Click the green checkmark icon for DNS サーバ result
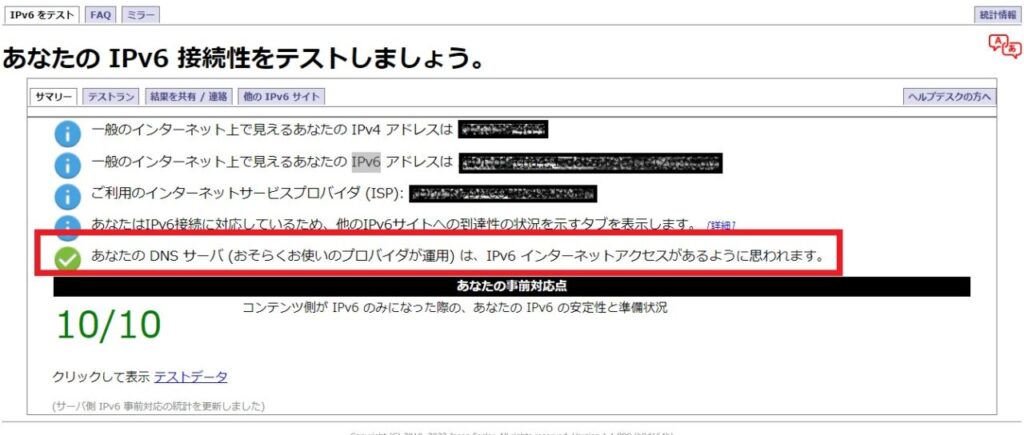 [67, 258]
